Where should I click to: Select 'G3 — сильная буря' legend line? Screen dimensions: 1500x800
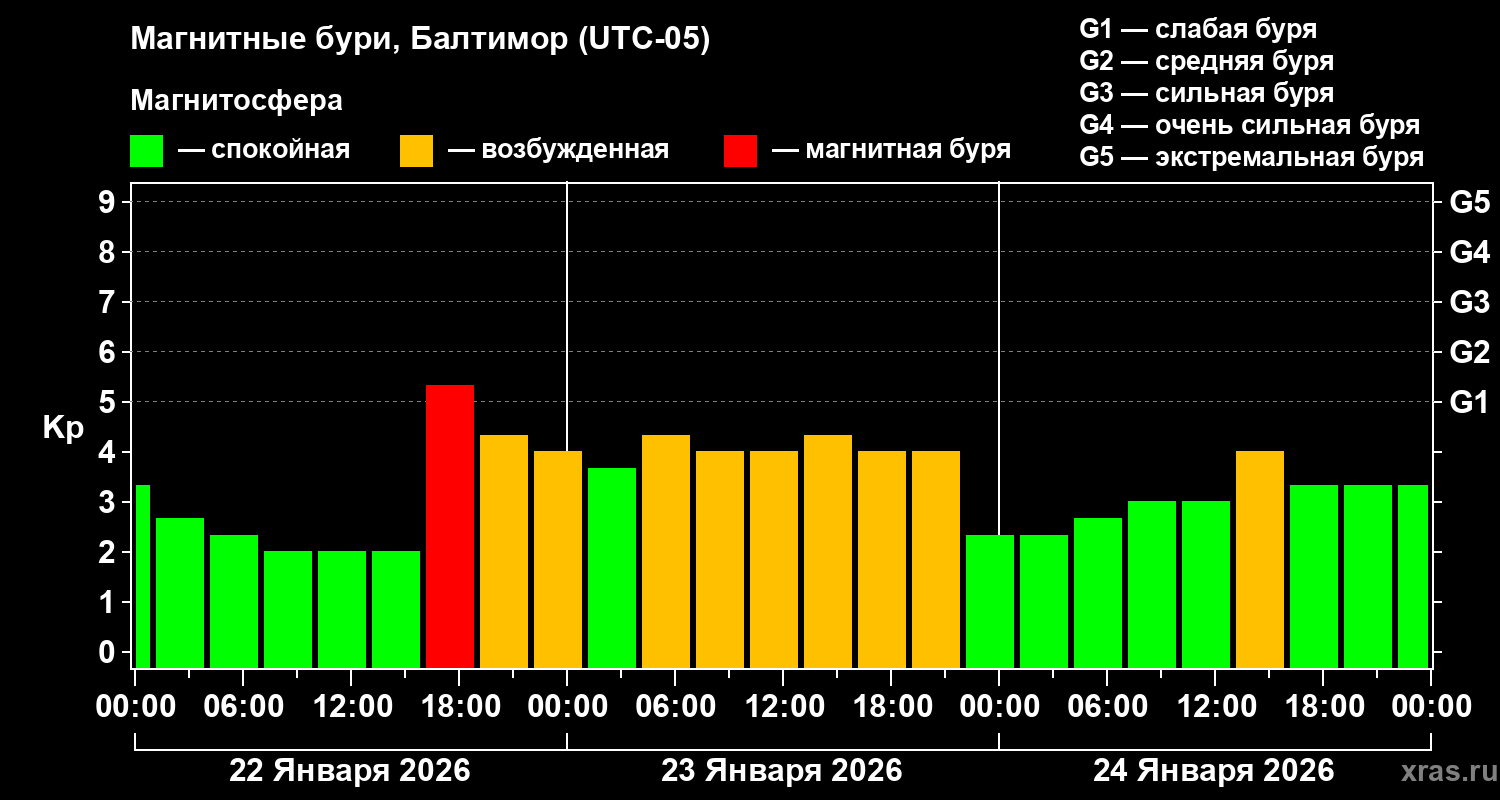(x=1207, y=93)
